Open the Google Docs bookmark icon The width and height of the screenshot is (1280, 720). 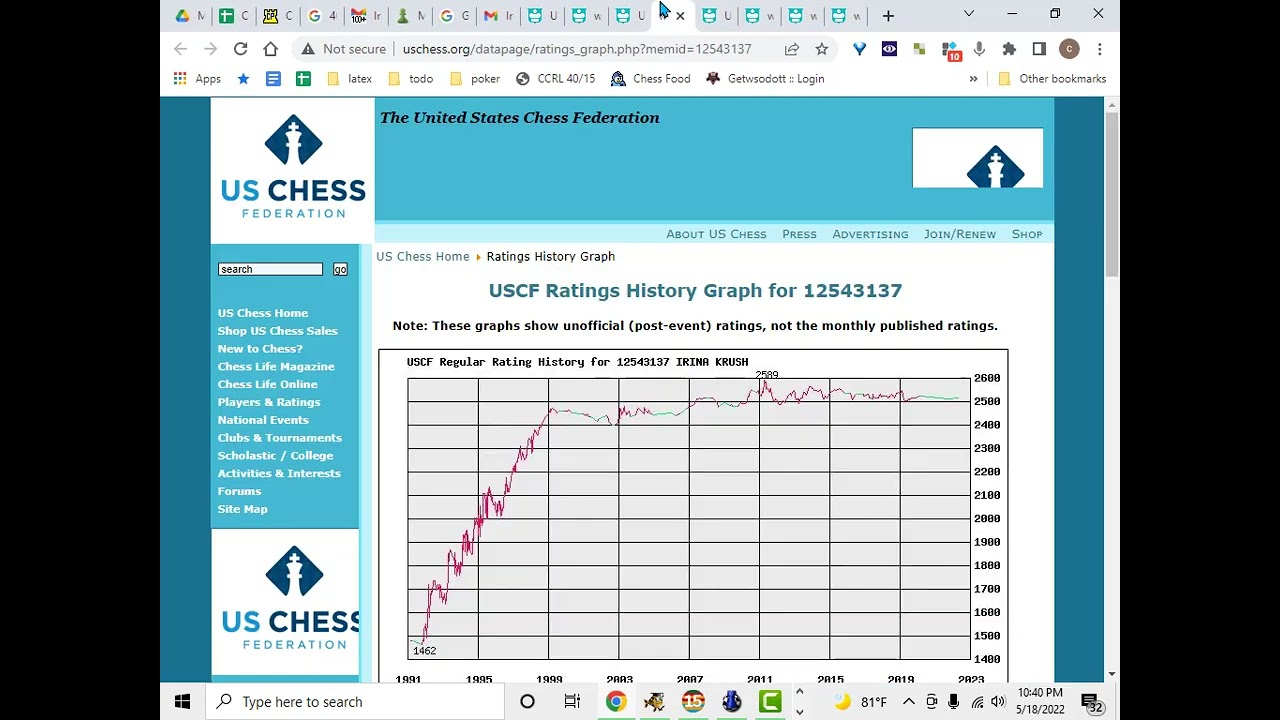click(x=273, y=79)
